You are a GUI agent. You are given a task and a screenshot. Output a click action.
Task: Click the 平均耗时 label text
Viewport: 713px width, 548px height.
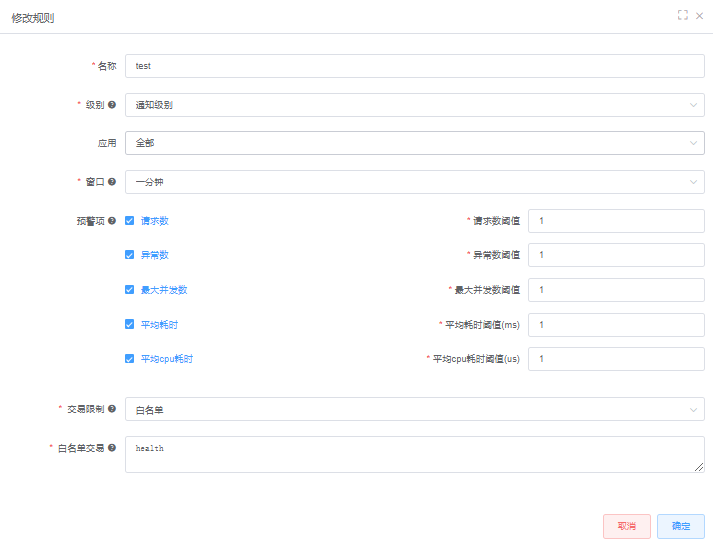pos(159,325)
